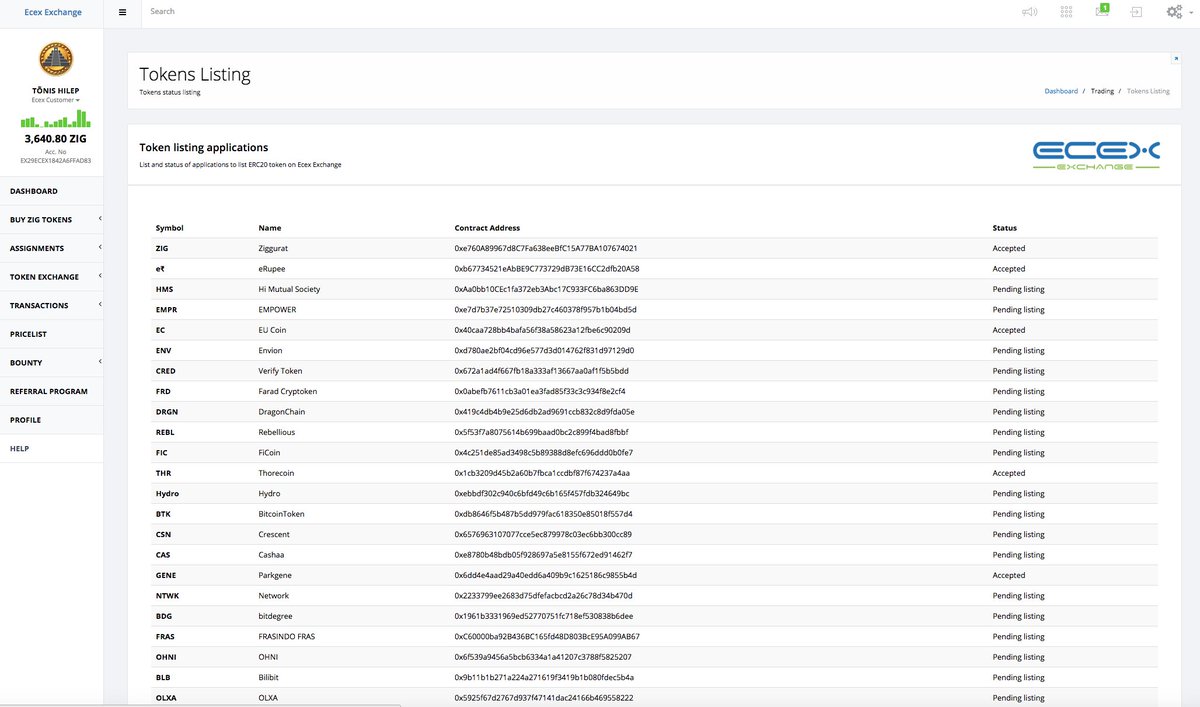This screenshot has width=1200, height=707.
Task: Click the Ecex Exchange brand link
Action: coord(53,12)
